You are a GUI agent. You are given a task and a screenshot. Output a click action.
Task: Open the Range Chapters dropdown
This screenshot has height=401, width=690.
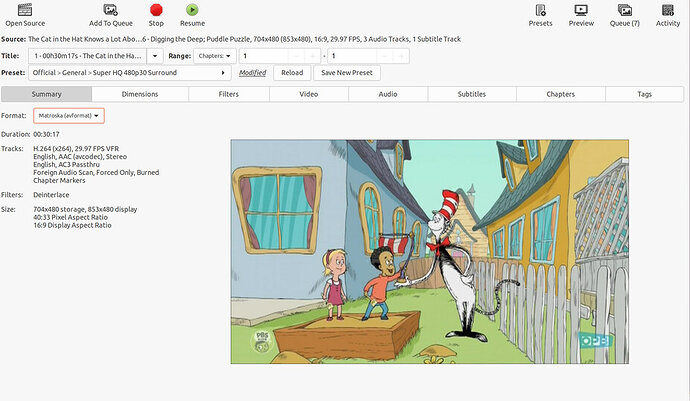(214, 56)
